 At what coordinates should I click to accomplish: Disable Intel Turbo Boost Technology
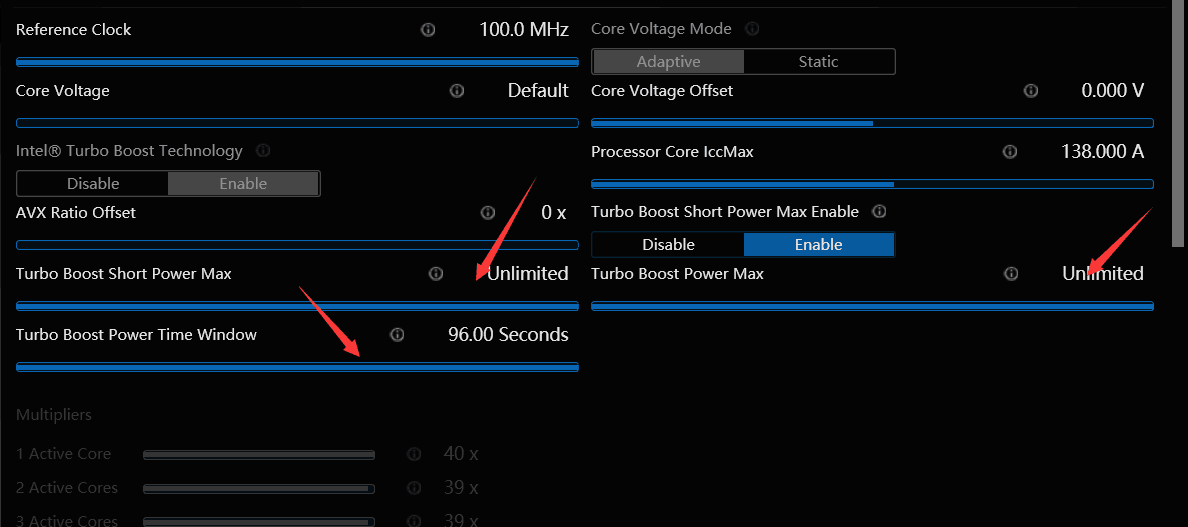pyautogui.click(x=93, y=184)
